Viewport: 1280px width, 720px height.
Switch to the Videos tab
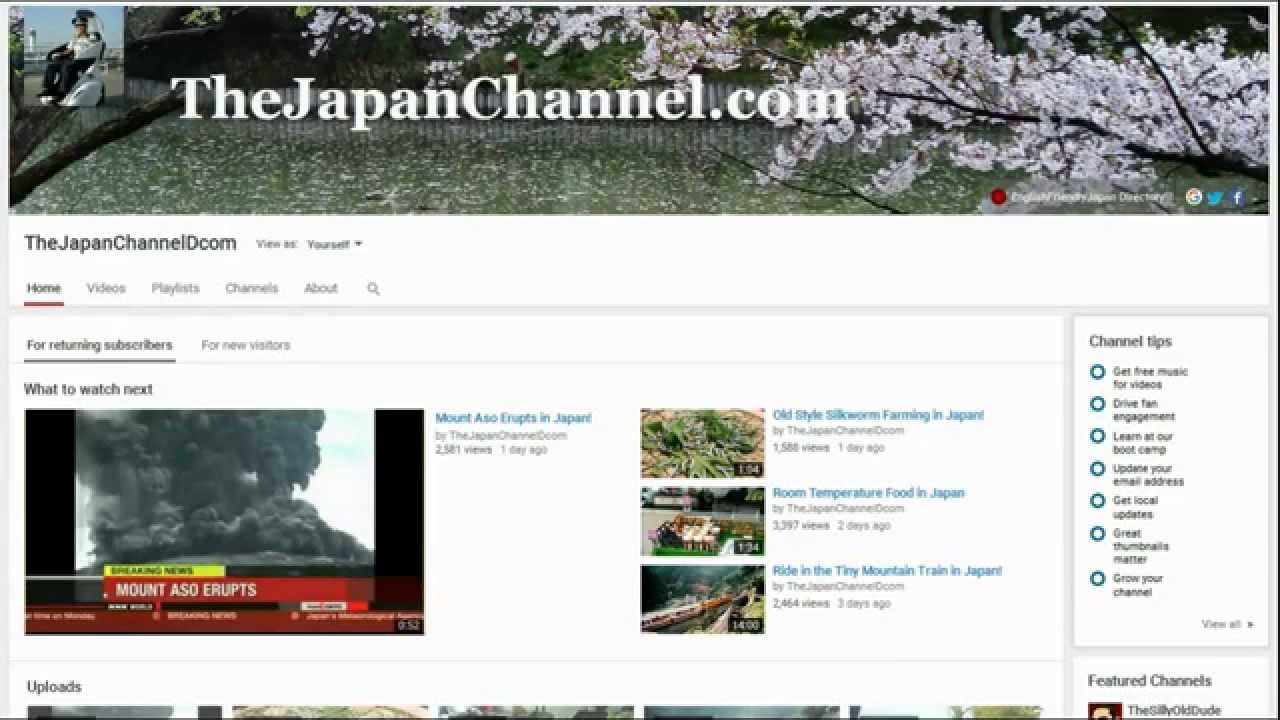[x=106, y=288]
